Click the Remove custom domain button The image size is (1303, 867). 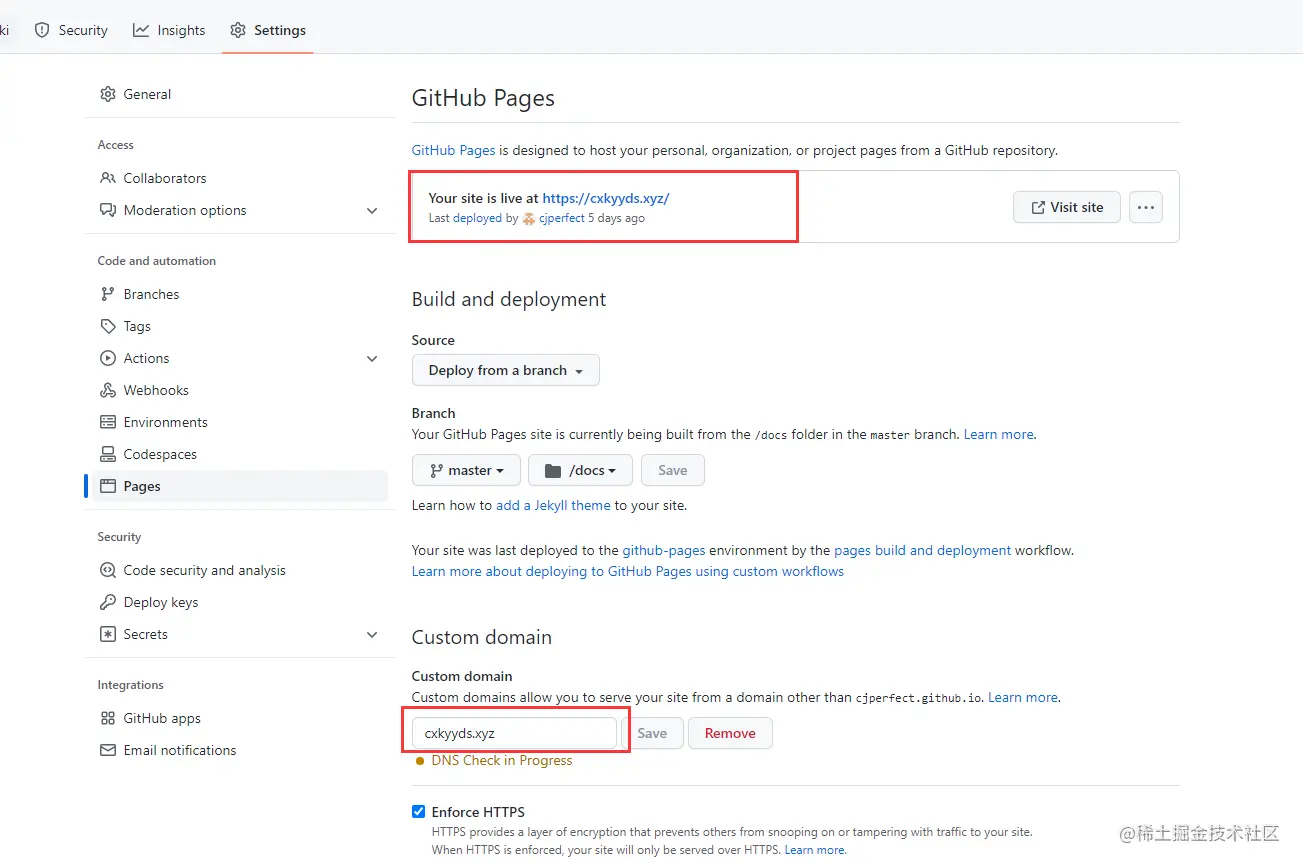coord(730,733)
